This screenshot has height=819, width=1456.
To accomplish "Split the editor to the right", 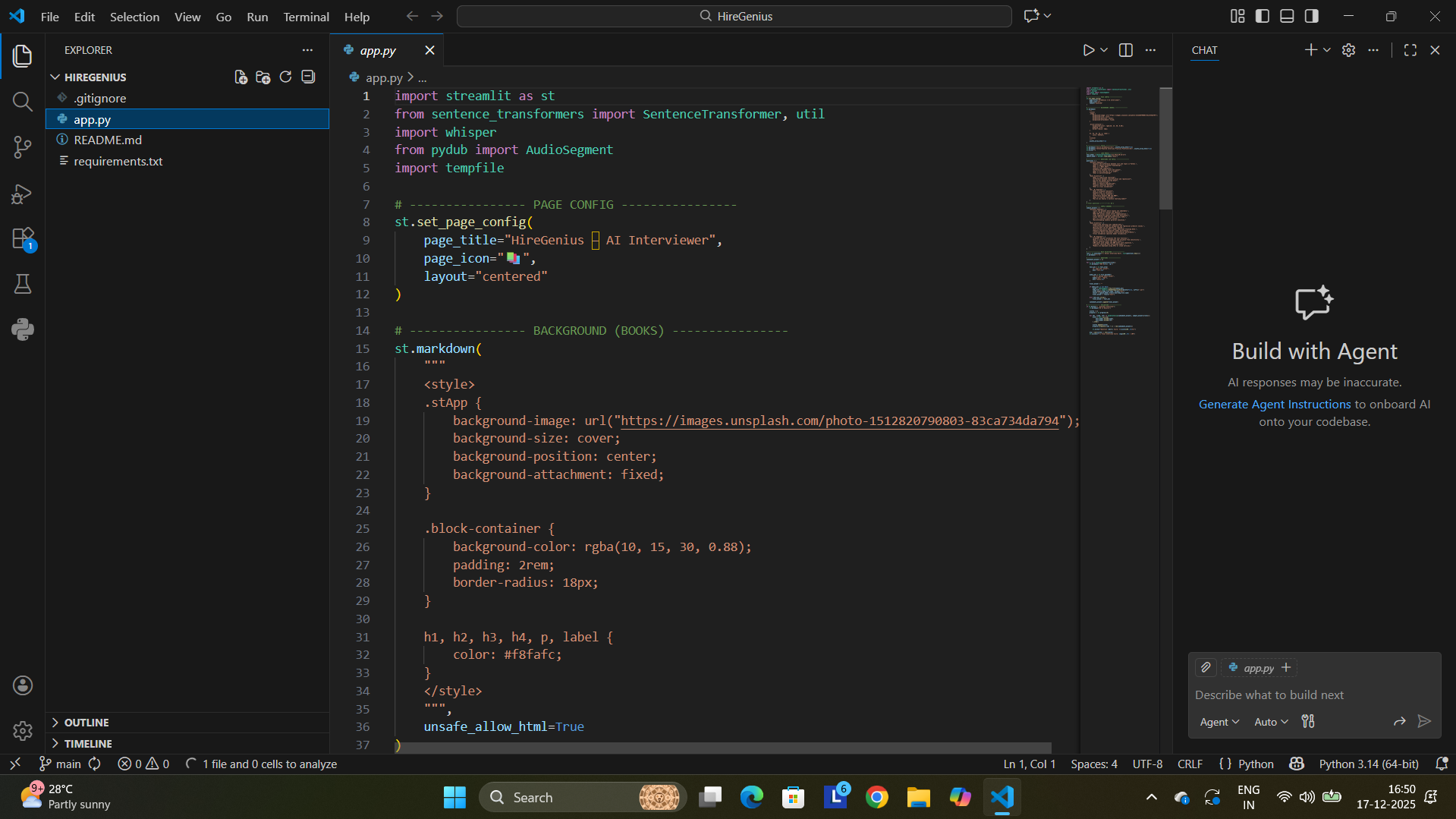I will pos(1126,50).
